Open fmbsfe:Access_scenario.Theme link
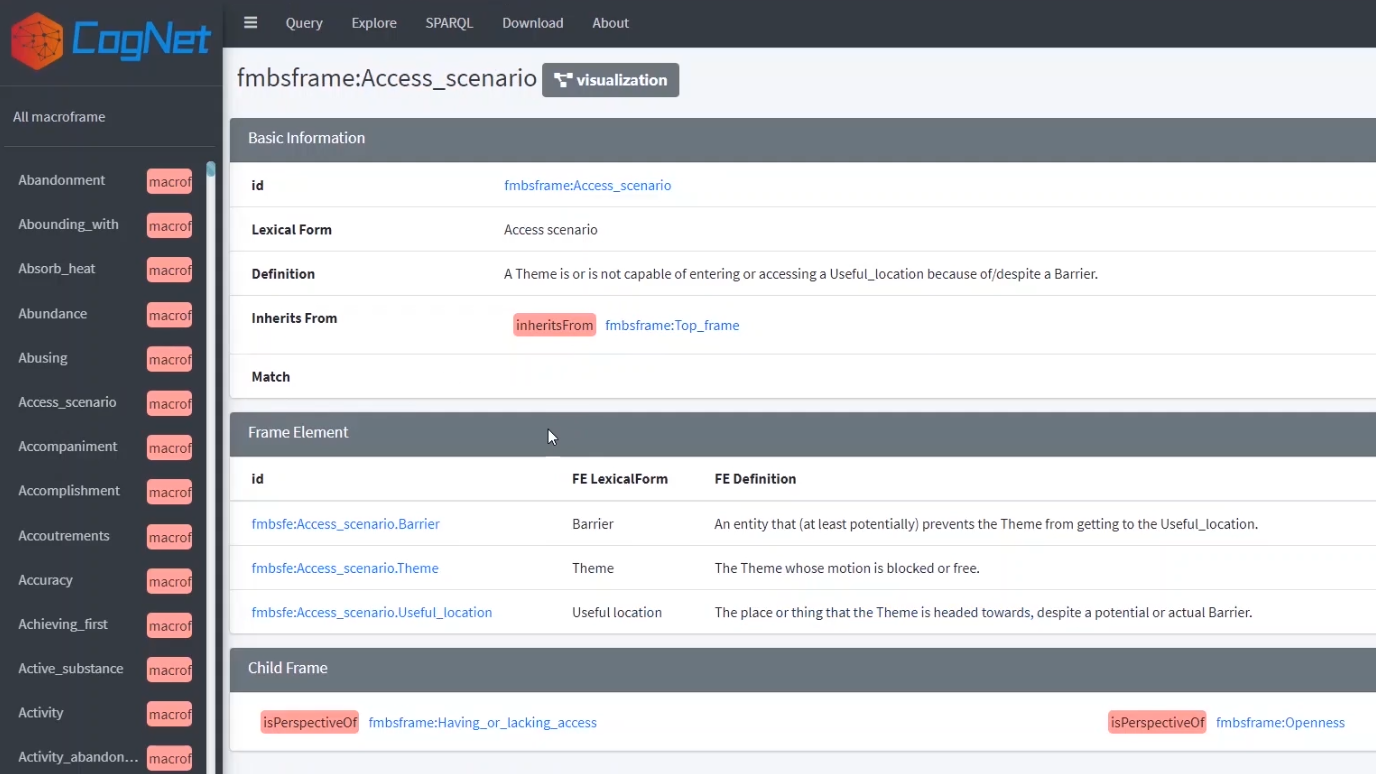 pos(345,568)
